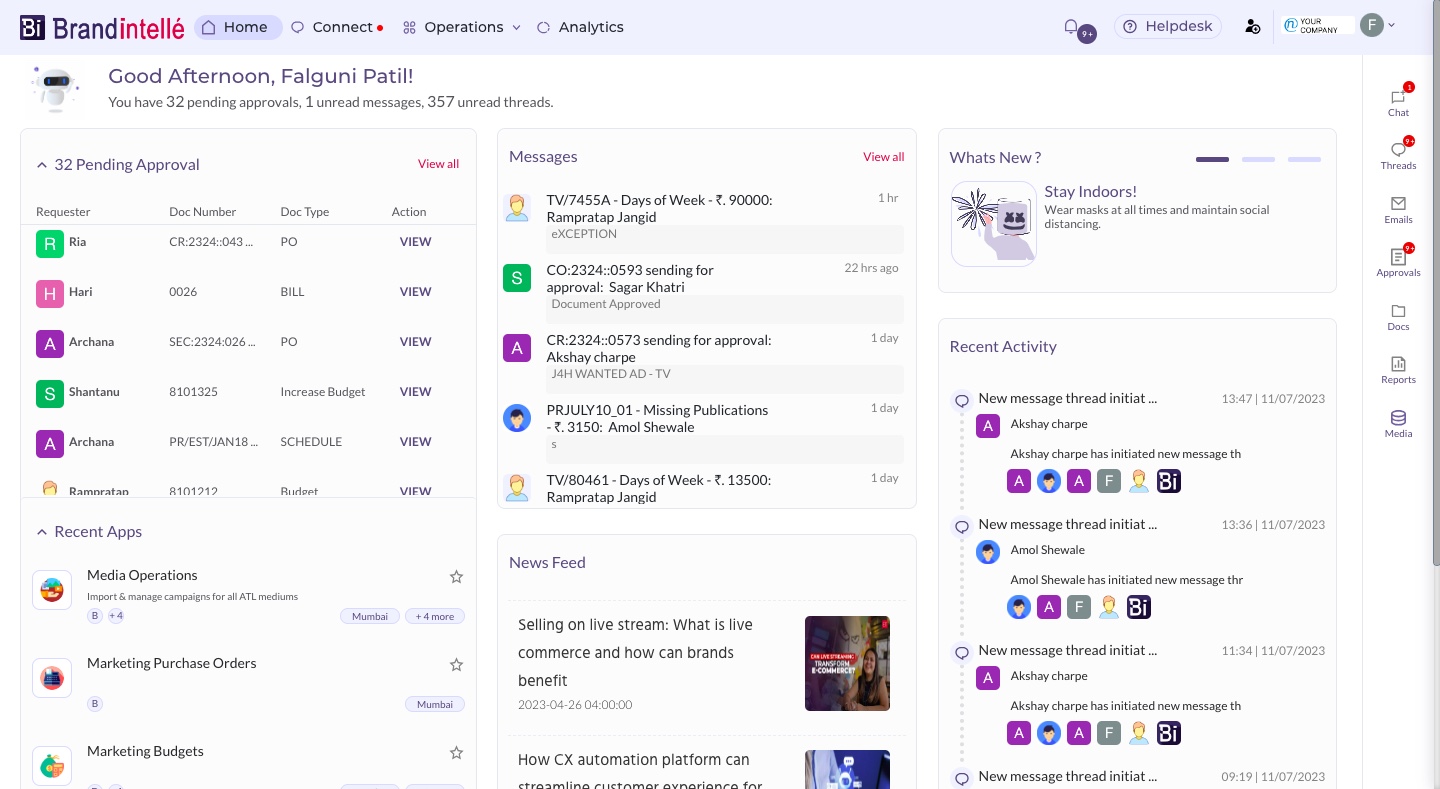Expand the +4 badge under Media Operations
This screenshot has width=1440, height=789.
coord(116,616)
